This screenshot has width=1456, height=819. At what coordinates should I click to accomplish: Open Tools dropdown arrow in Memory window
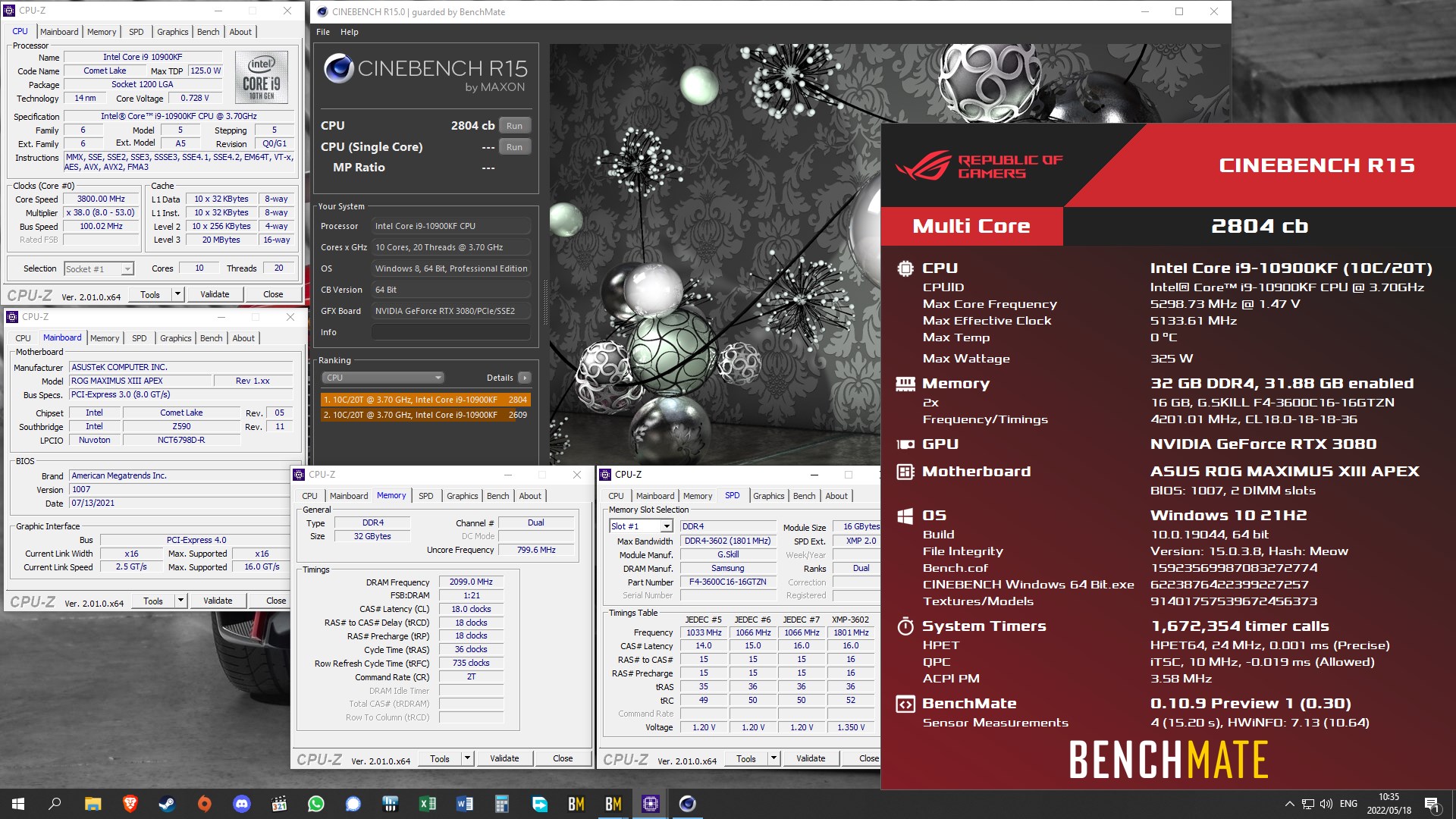pos(467,758)
